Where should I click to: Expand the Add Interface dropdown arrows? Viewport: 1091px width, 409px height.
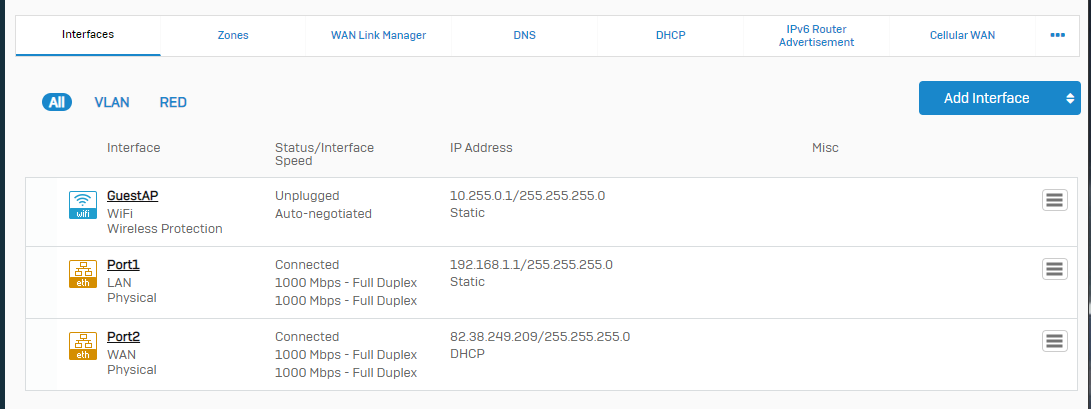coord(1070,98)
